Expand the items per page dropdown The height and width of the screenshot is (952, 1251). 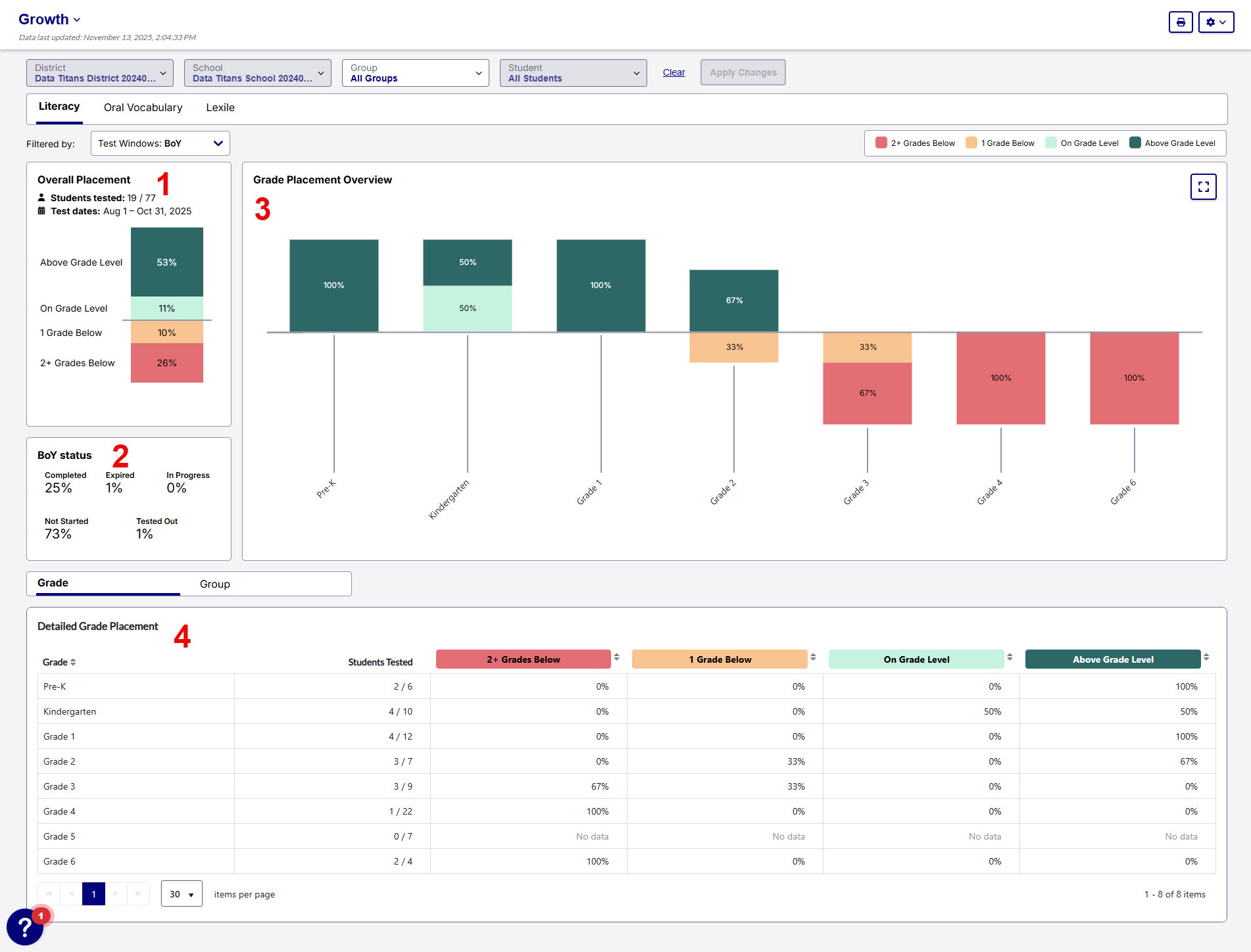(x=182, y=894)
